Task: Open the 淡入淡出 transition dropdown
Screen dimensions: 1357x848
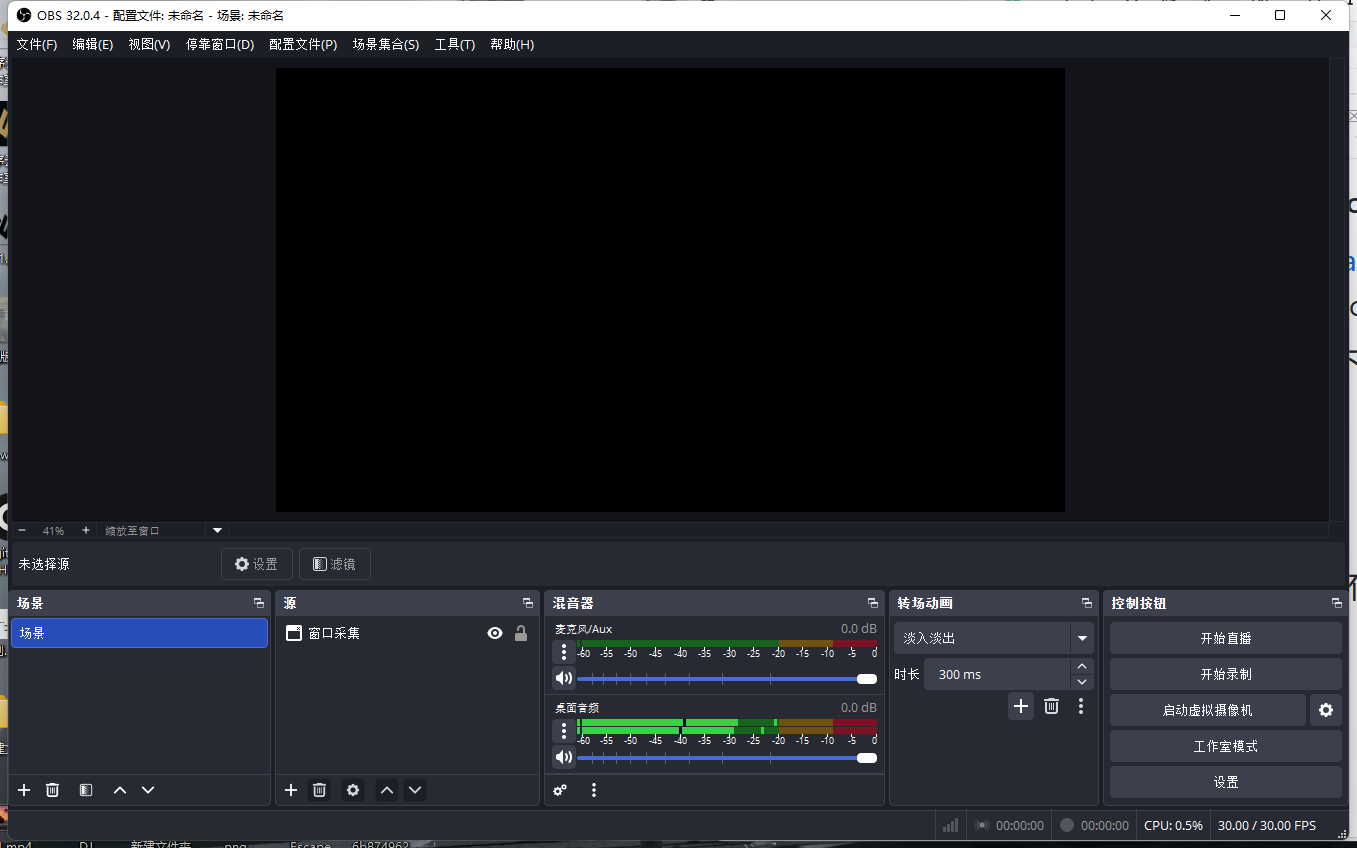Action: coord(1081,638)
